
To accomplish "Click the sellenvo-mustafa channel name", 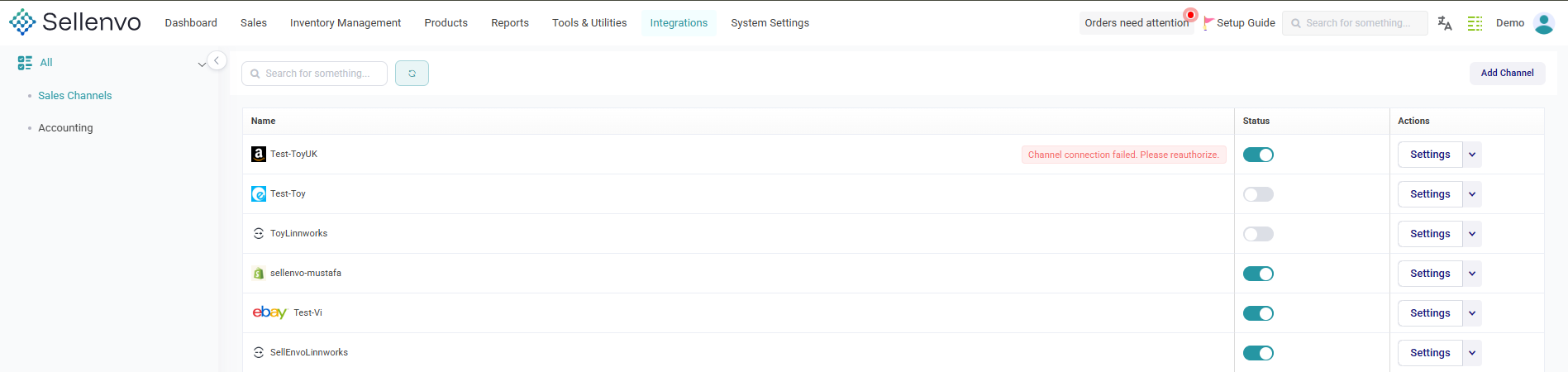I will [306, 274].
